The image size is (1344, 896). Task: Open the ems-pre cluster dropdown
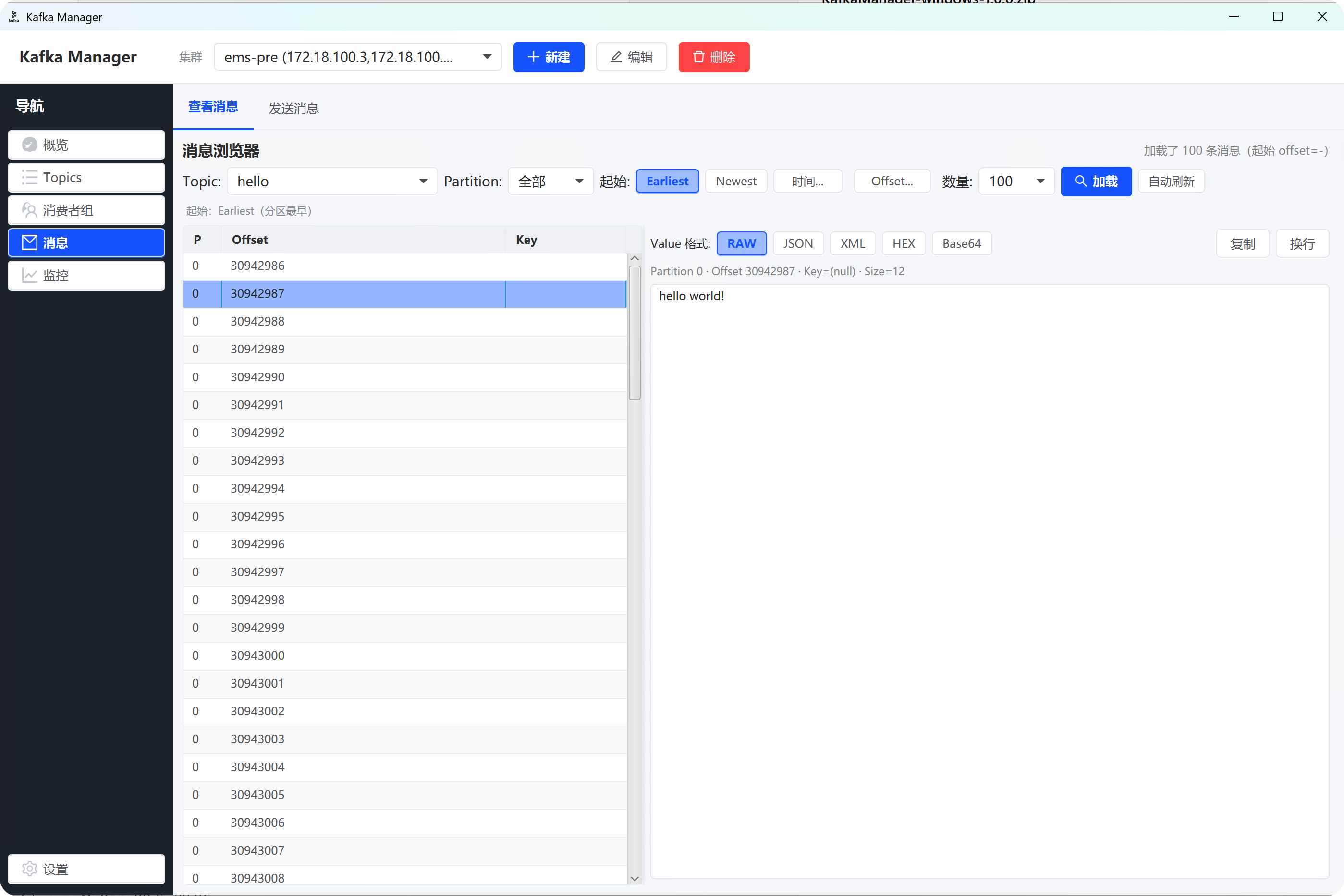(x=357, y=57)
